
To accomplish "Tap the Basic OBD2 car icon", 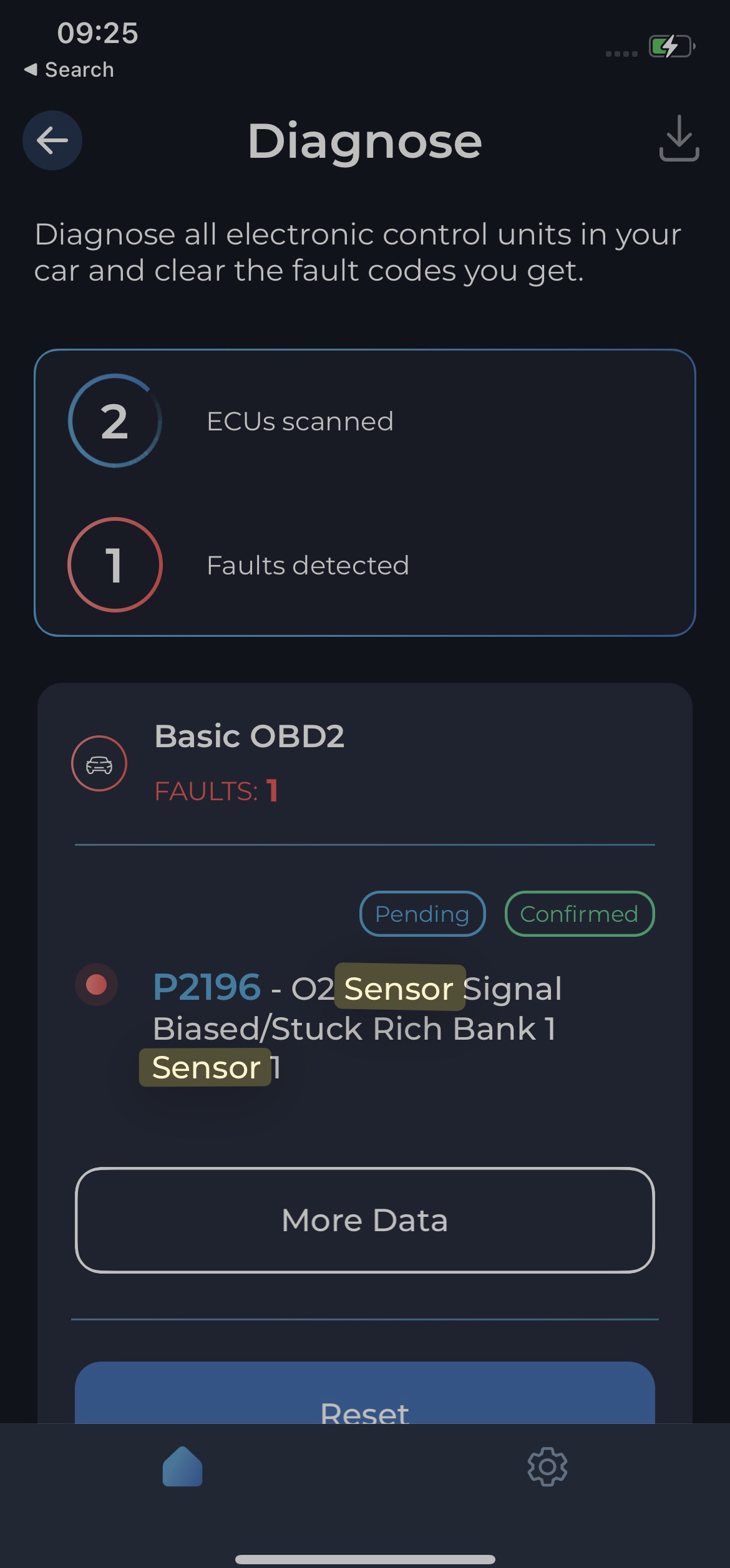I will [99, 763].
